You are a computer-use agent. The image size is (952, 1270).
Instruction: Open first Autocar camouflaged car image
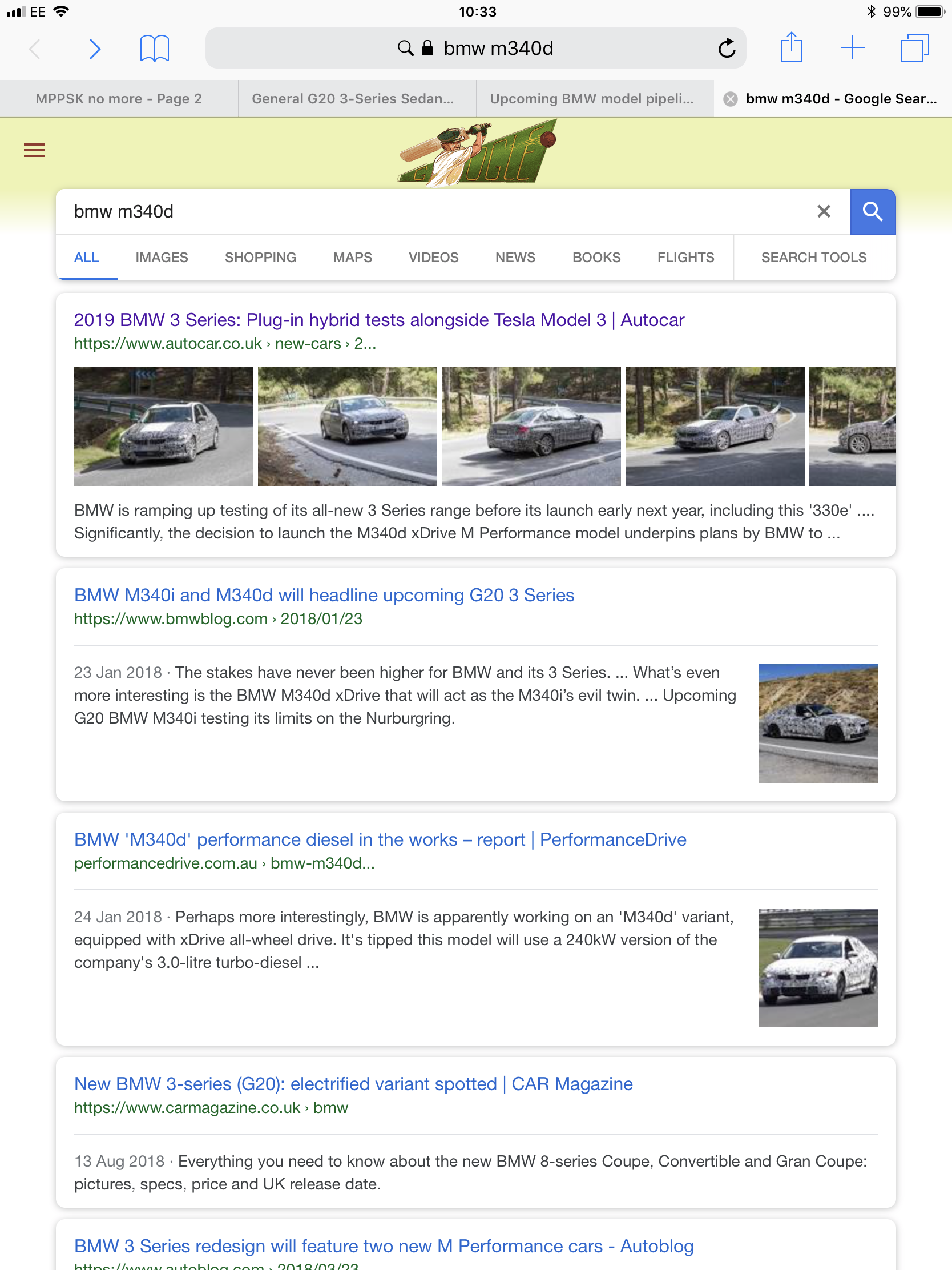[164, 427]
